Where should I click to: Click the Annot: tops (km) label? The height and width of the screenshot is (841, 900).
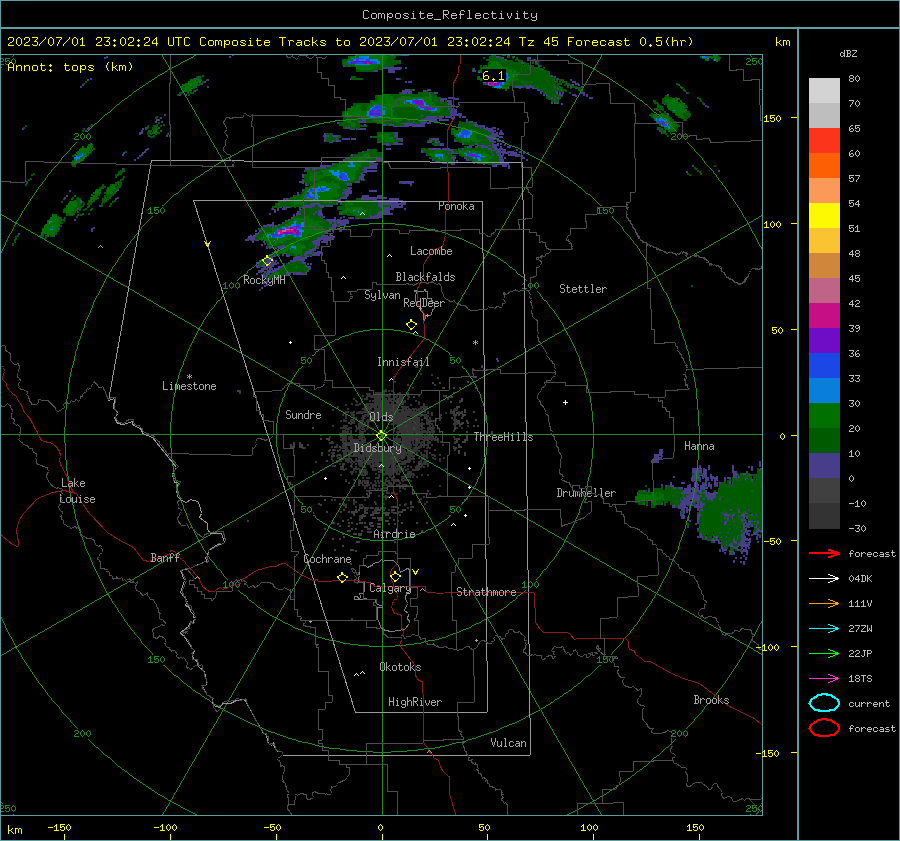(x=70, y=67)
